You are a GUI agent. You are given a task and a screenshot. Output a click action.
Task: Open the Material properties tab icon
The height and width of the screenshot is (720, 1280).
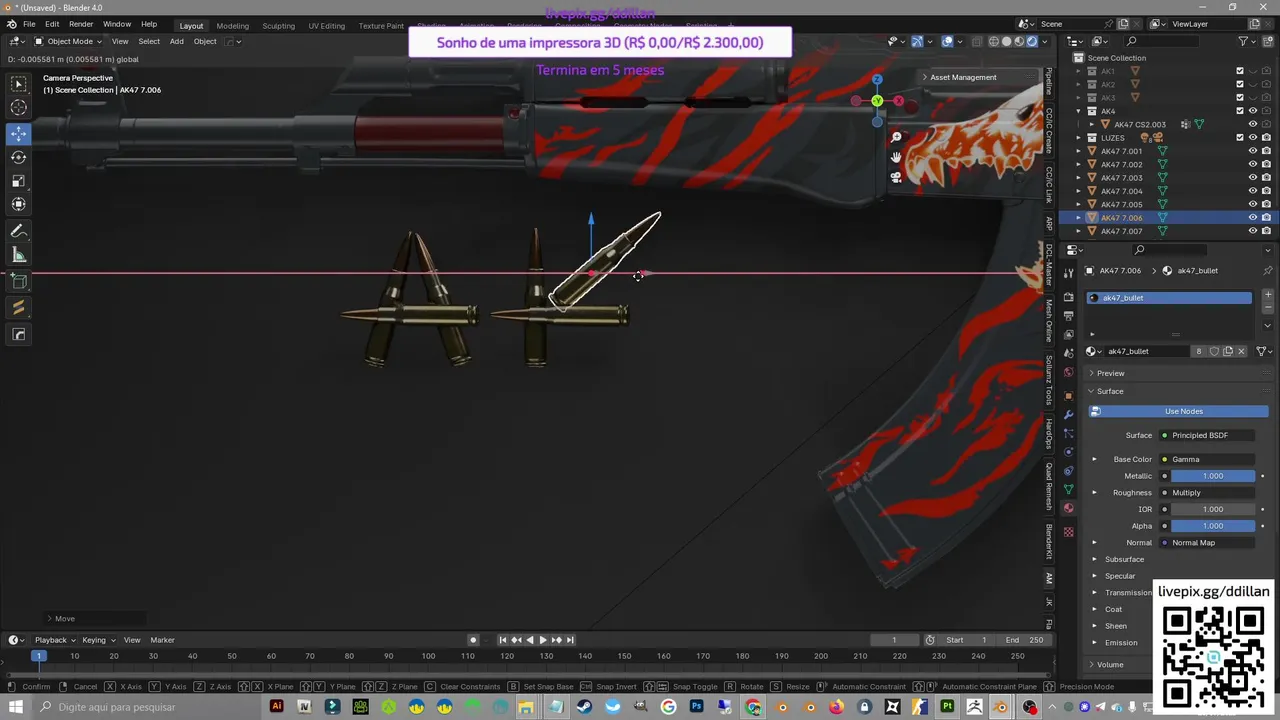[1068, 508]
